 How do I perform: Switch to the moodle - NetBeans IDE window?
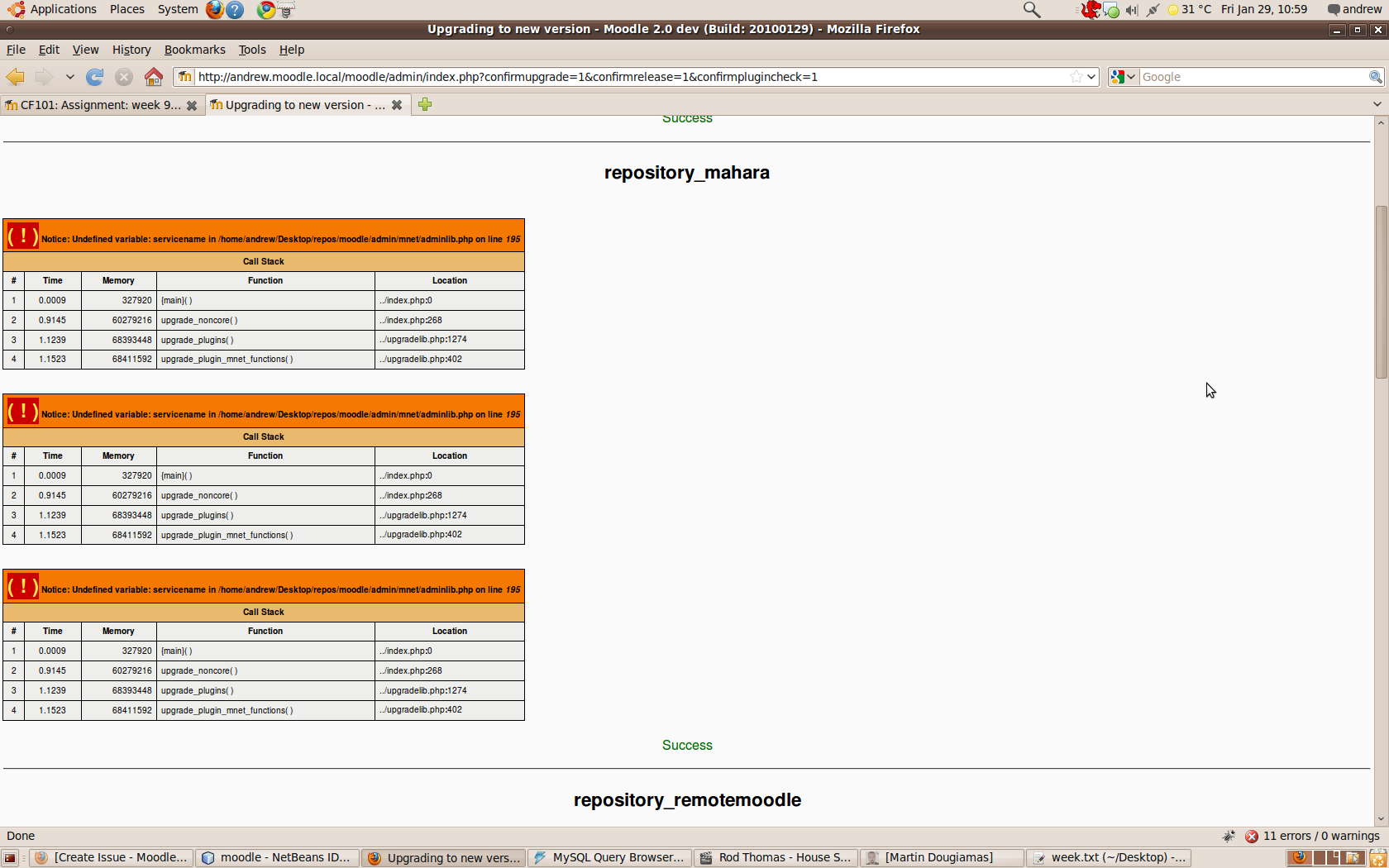[277, 858]
